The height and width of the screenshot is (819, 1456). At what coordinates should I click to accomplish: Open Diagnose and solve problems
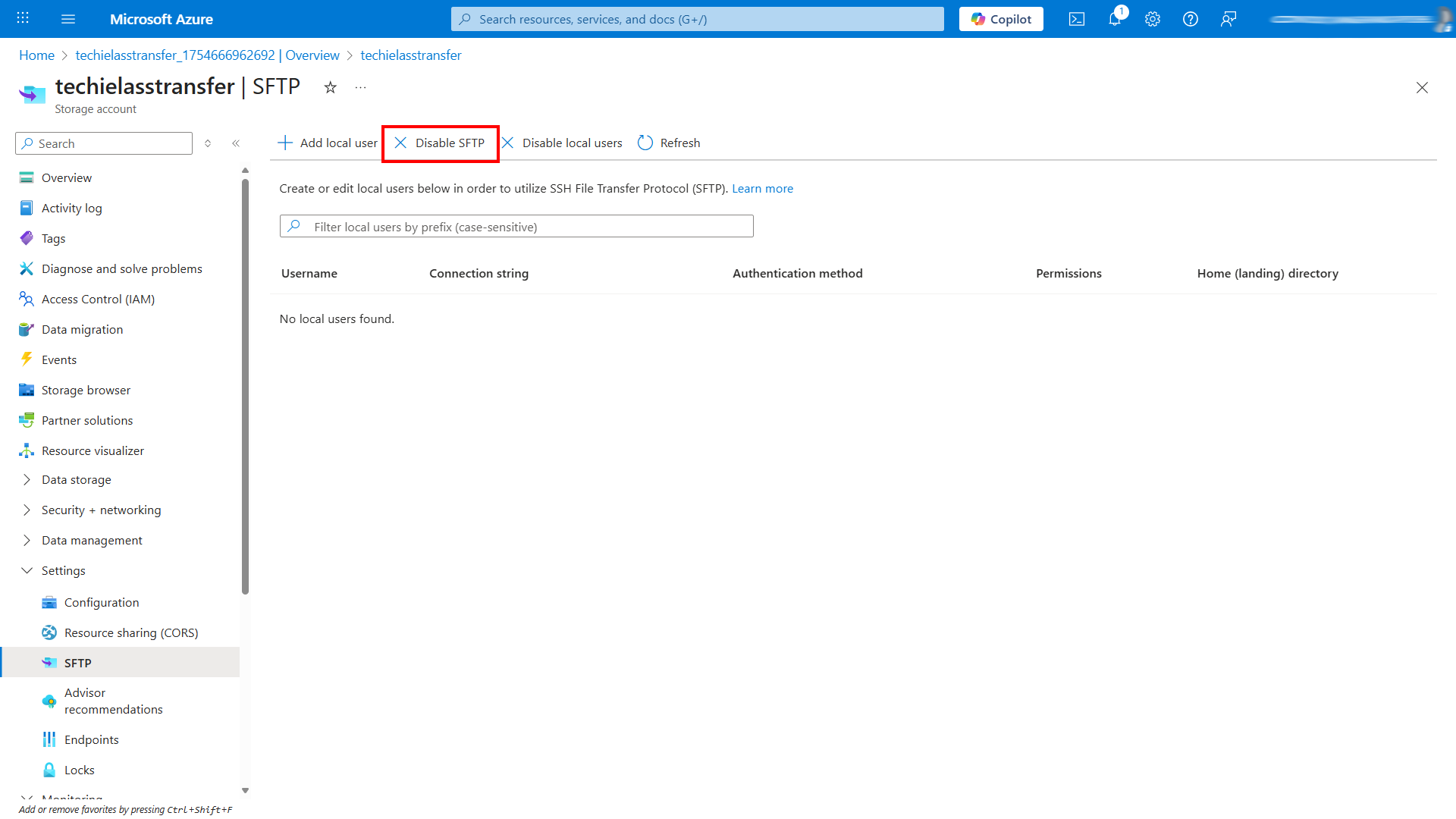point(121,268)
